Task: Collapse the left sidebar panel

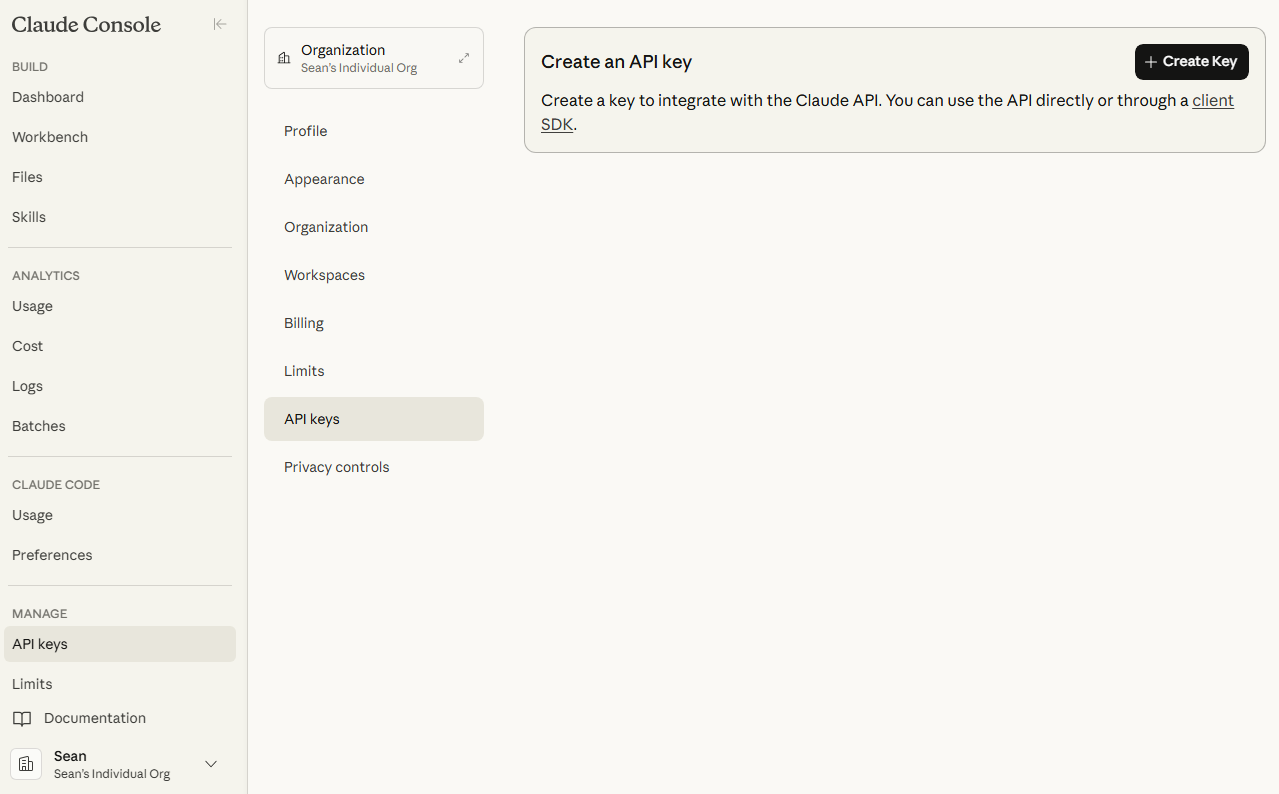Action: point(220,24)
